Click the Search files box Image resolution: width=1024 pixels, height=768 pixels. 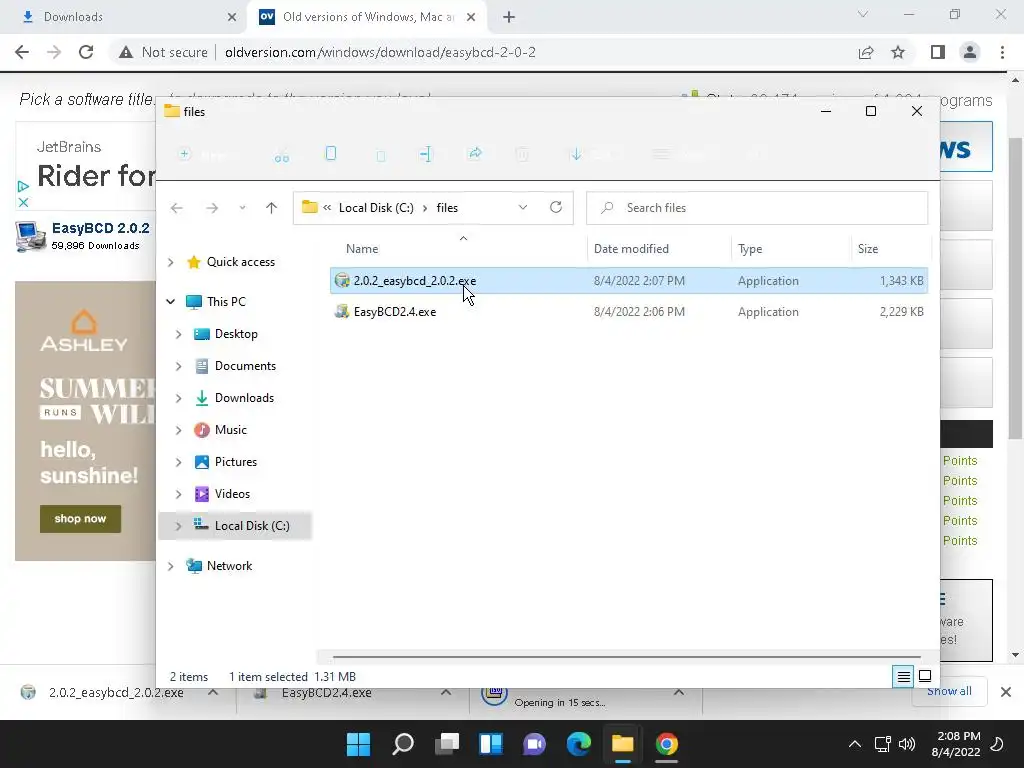tap(757, 208)
